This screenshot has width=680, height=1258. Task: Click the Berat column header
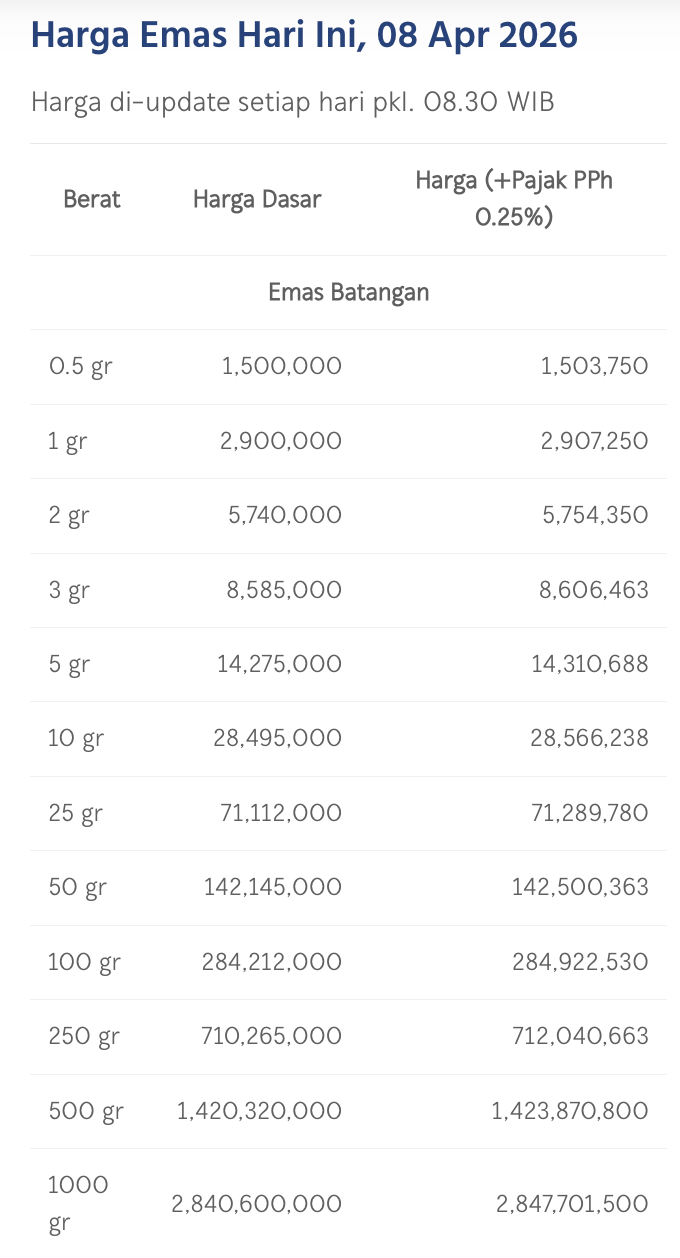pos(91,199)
